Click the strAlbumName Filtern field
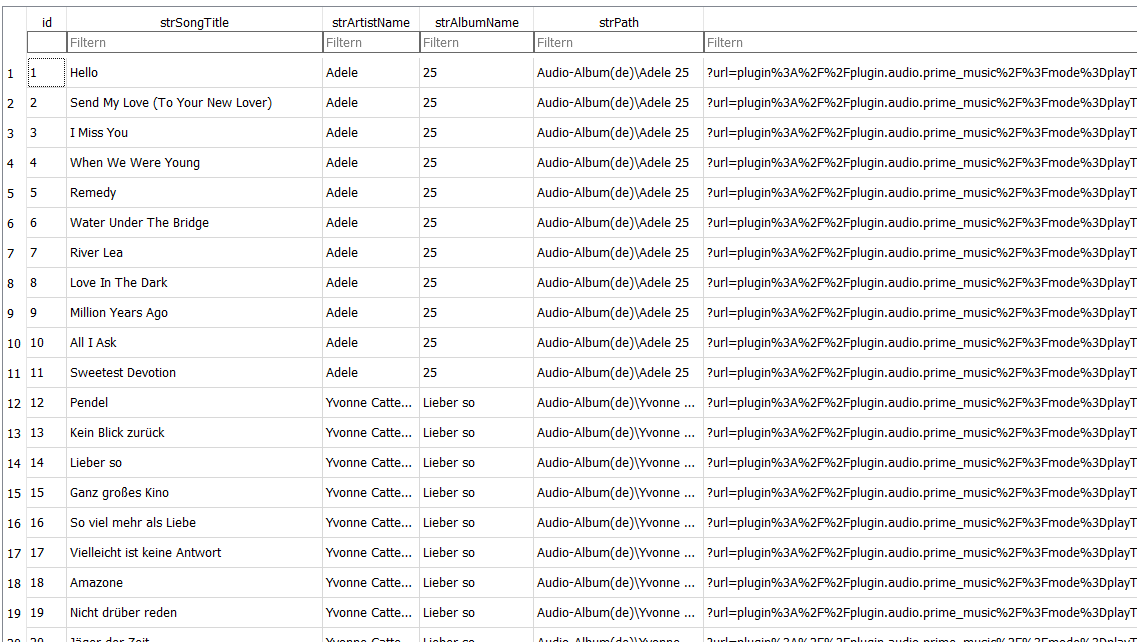1137x642 pixels. [476, 43]
